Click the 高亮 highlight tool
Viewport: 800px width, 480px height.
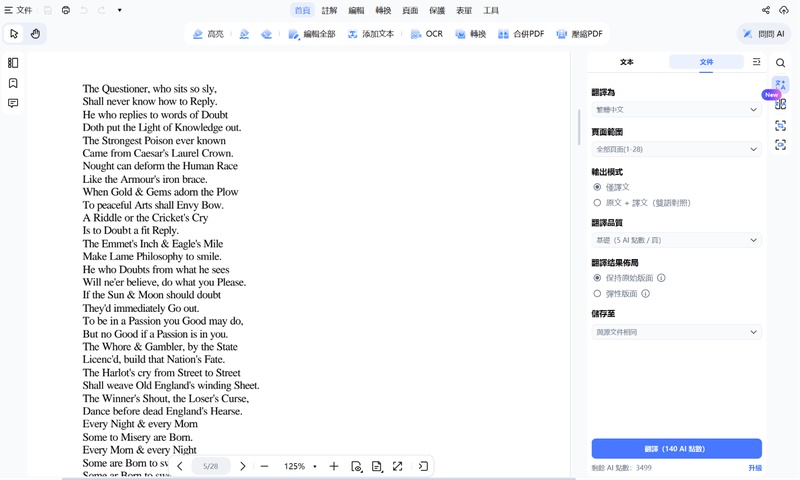click(208, 34)
